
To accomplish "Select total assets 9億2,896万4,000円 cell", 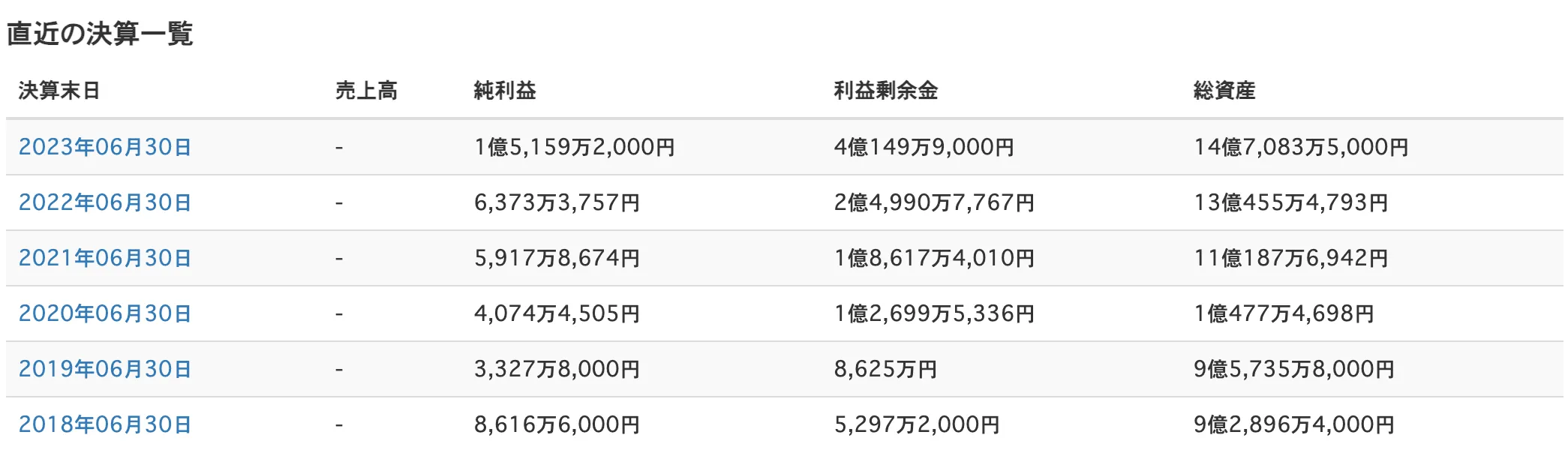I will 1294,424.
